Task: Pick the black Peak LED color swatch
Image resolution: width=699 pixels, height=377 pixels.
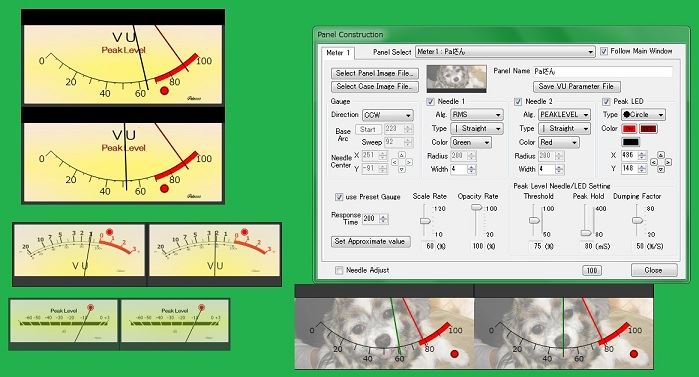Action: [631, 142]
